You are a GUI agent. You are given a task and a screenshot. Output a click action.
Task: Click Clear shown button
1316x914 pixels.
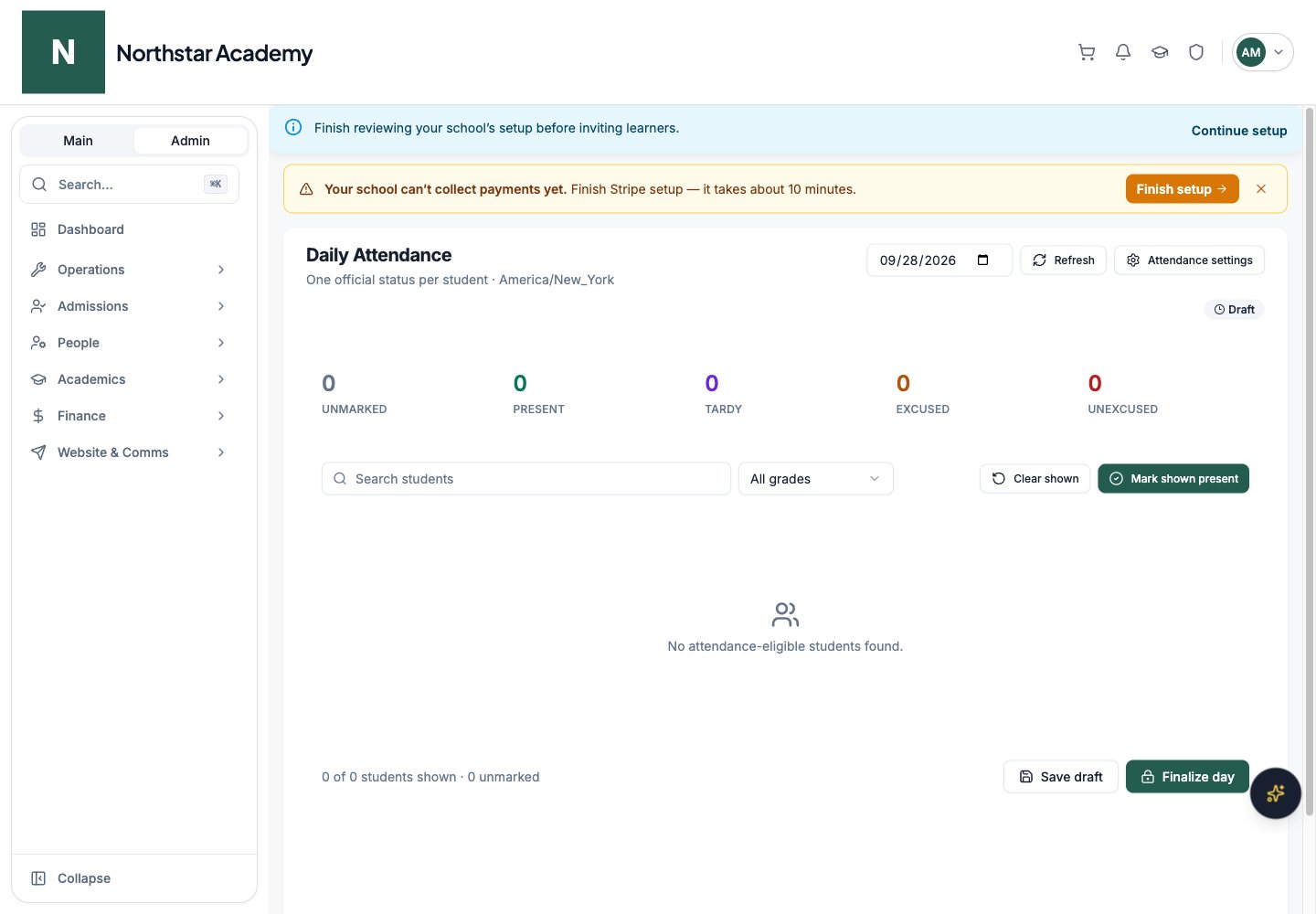coord(1035,479)
